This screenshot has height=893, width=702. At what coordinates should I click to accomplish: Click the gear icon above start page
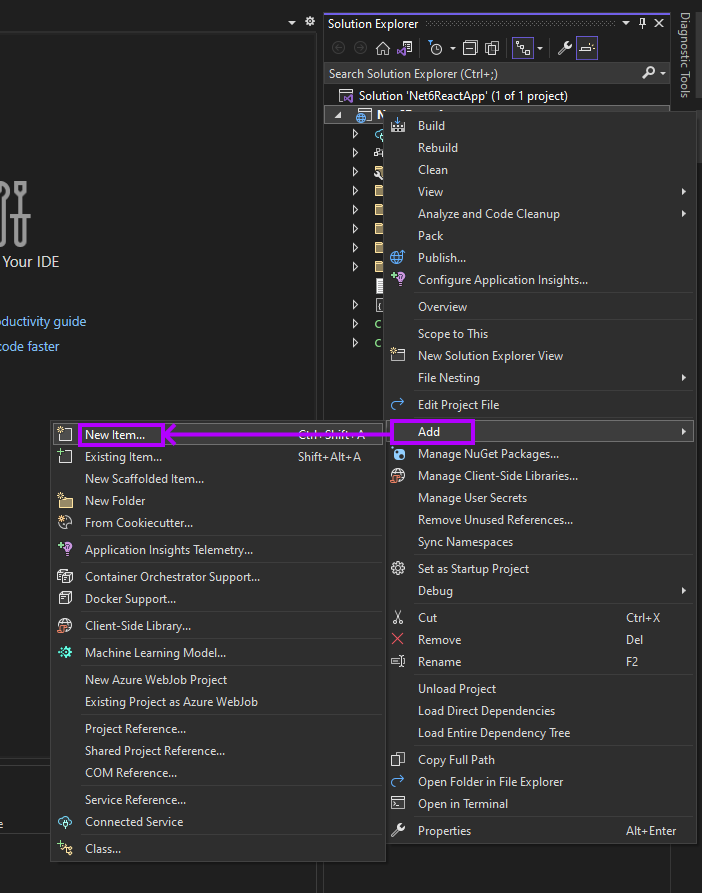(310, 22)
